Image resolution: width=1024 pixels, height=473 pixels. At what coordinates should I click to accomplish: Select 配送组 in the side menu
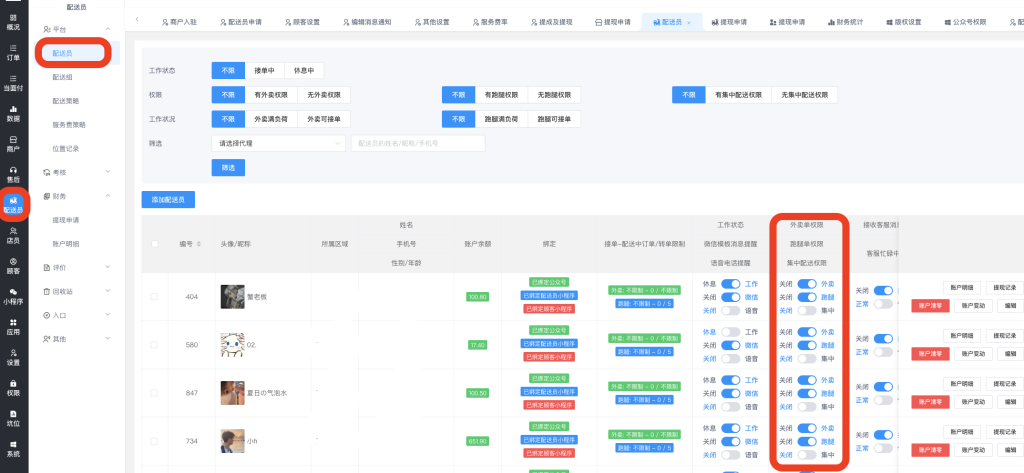[62, 76]
